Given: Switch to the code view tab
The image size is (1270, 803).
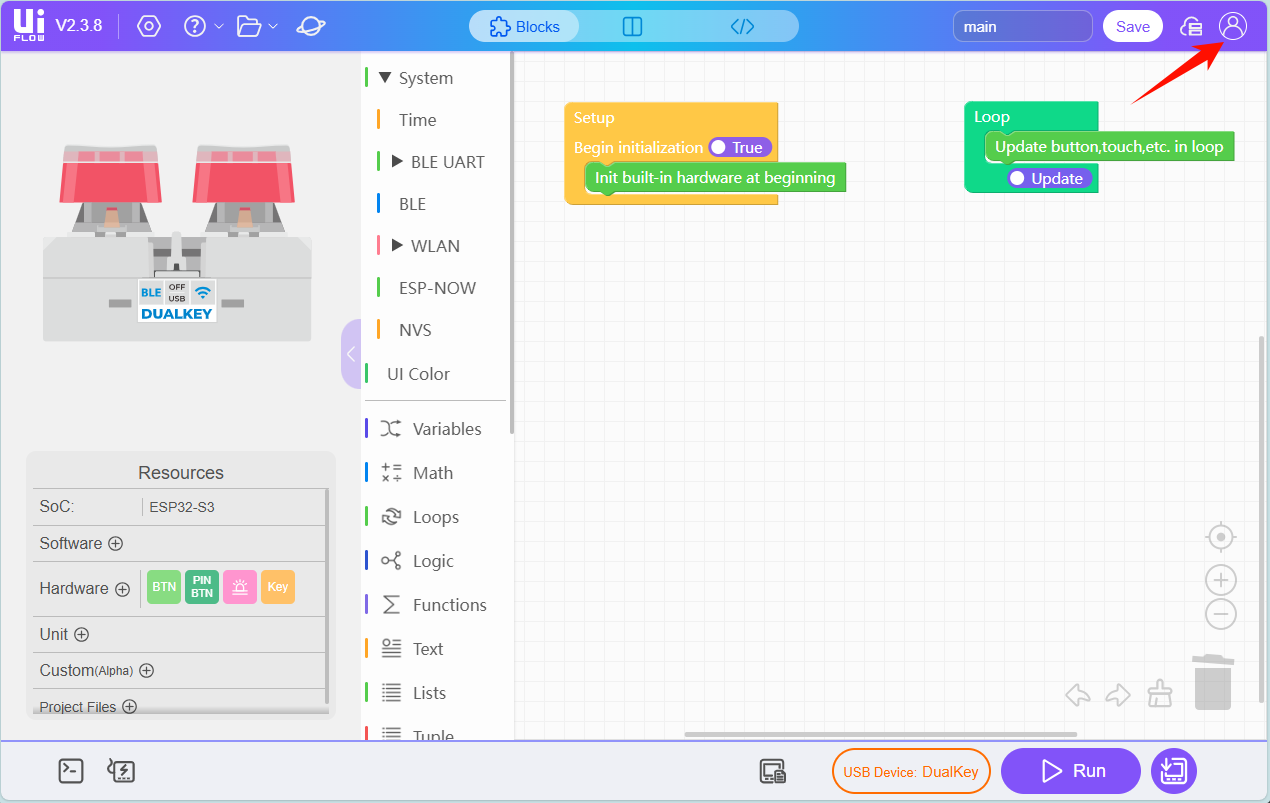Looking at the screenshot, I should point(742,27).
